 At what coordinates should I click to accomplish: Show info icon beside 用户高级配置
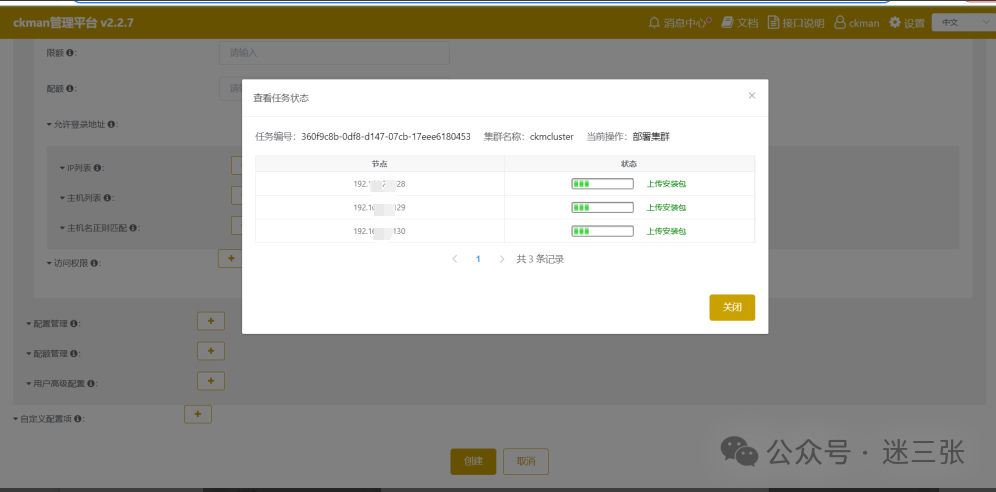(91, 383)
